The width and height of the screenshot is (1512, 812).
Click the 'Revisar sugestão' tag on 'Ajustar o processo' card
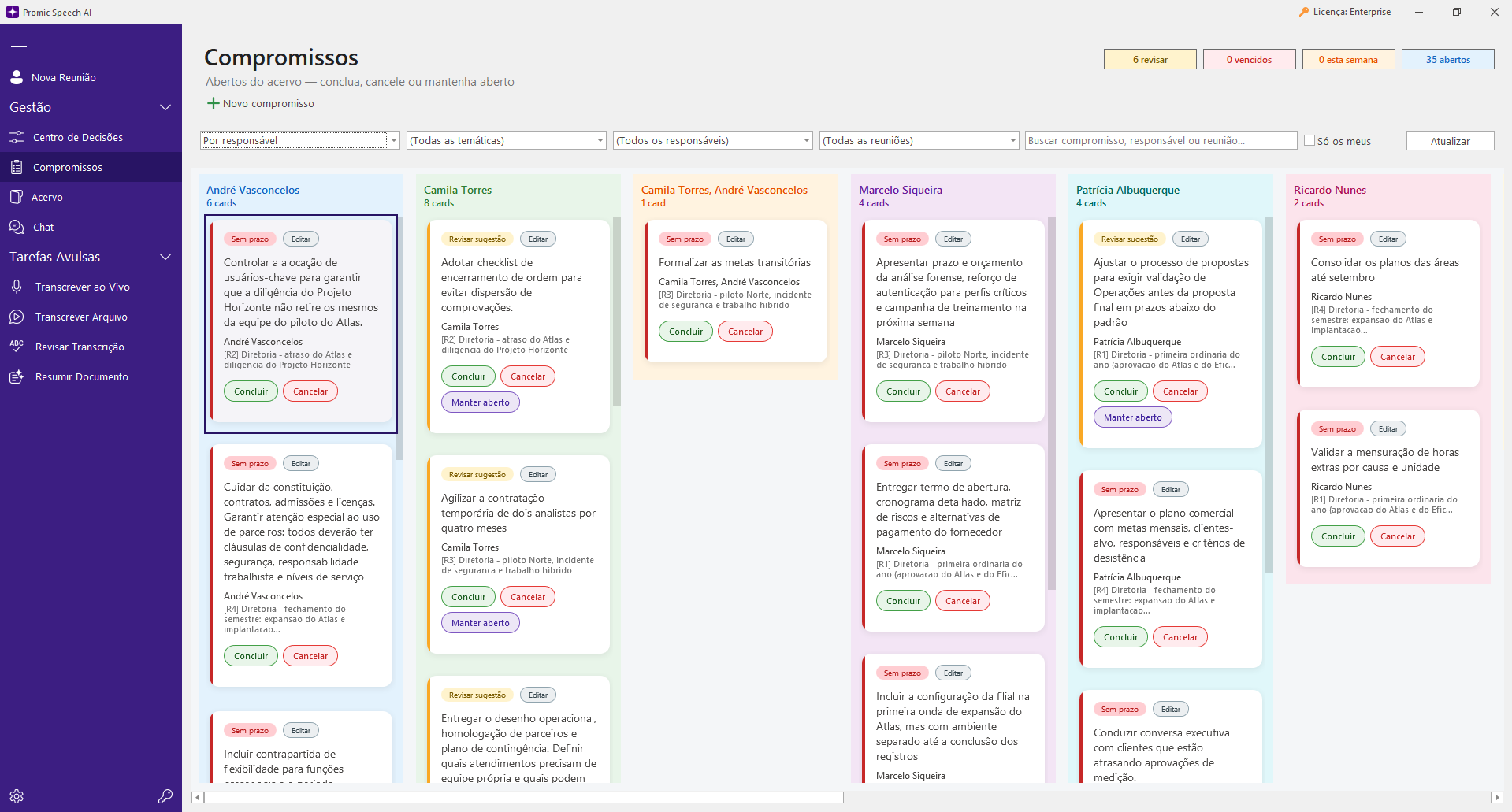point(1130,239)
